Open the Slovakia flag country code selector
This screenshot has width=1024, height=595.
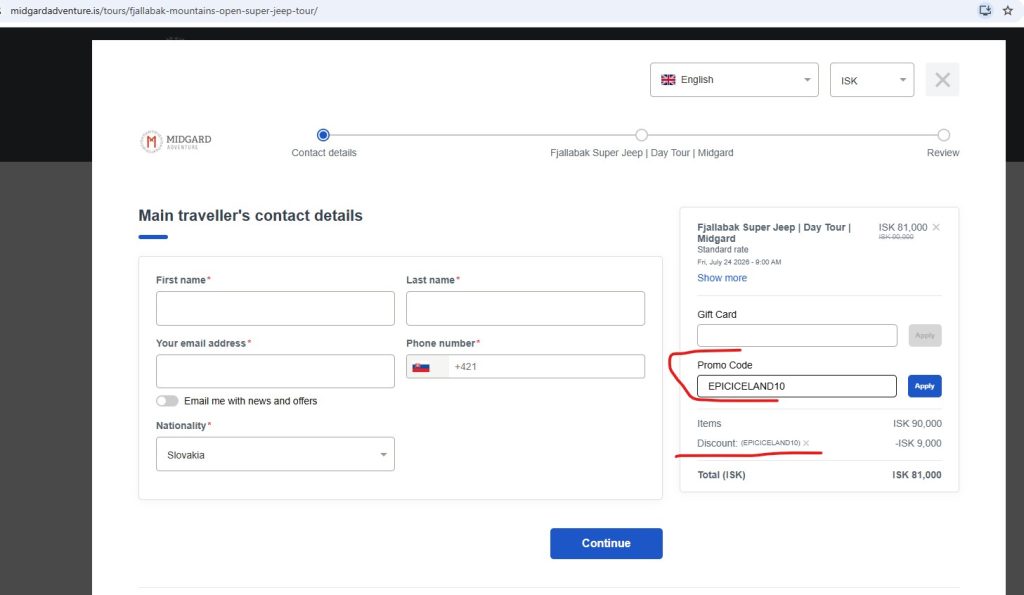pos(427,367)
